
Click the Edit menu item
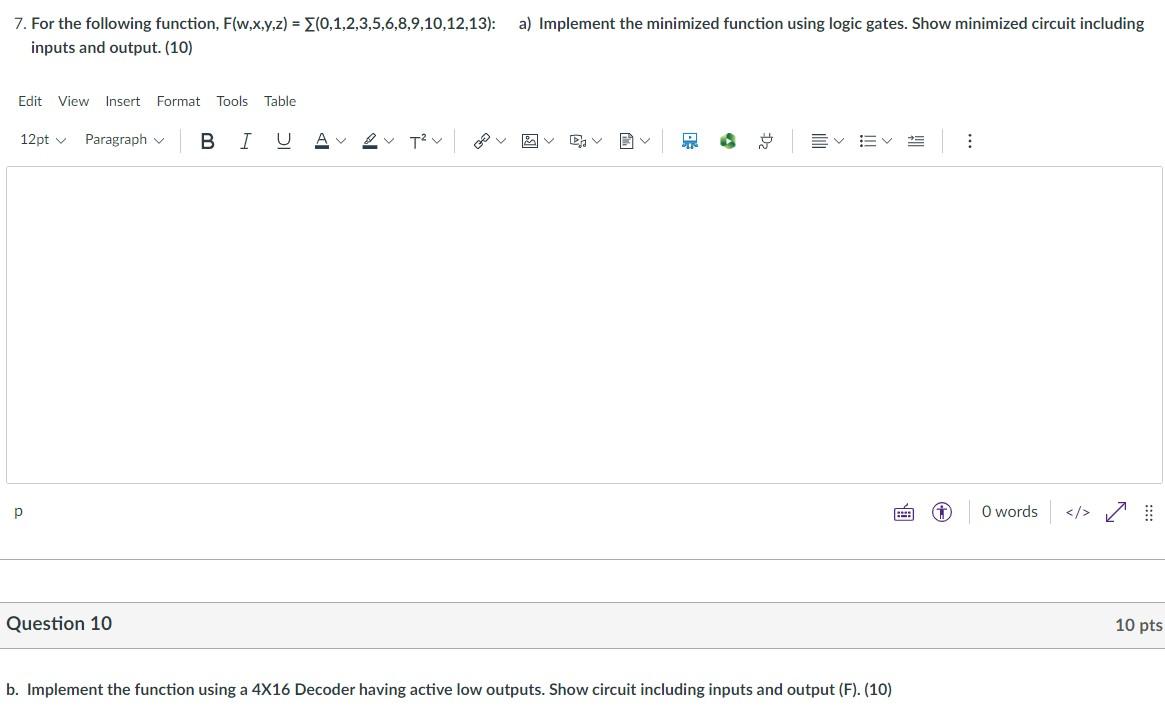(x=30, y=101)
